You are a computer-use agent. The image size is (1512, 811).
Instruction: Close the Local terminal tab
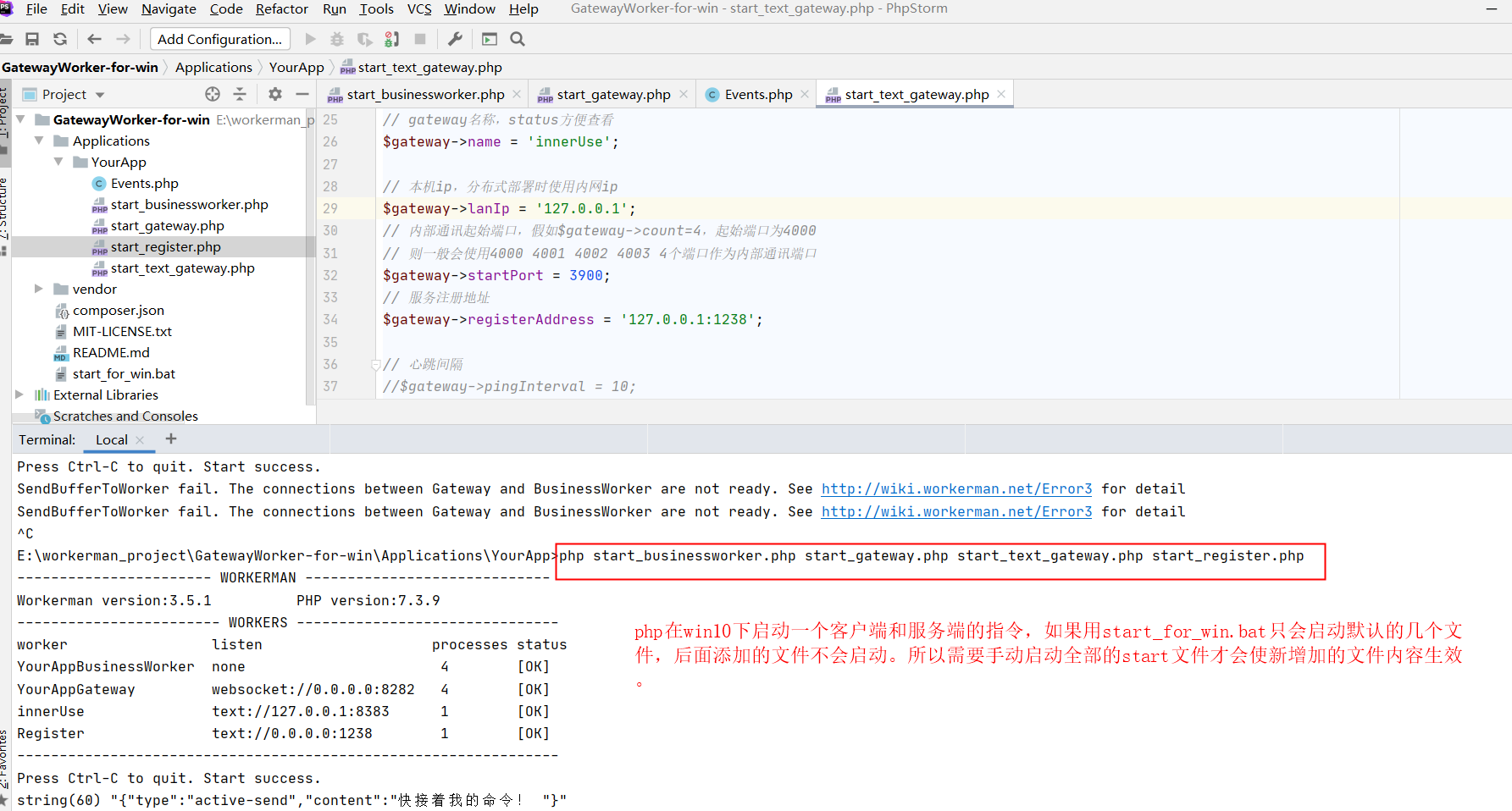pyautogui.click(x=140, y=439)
